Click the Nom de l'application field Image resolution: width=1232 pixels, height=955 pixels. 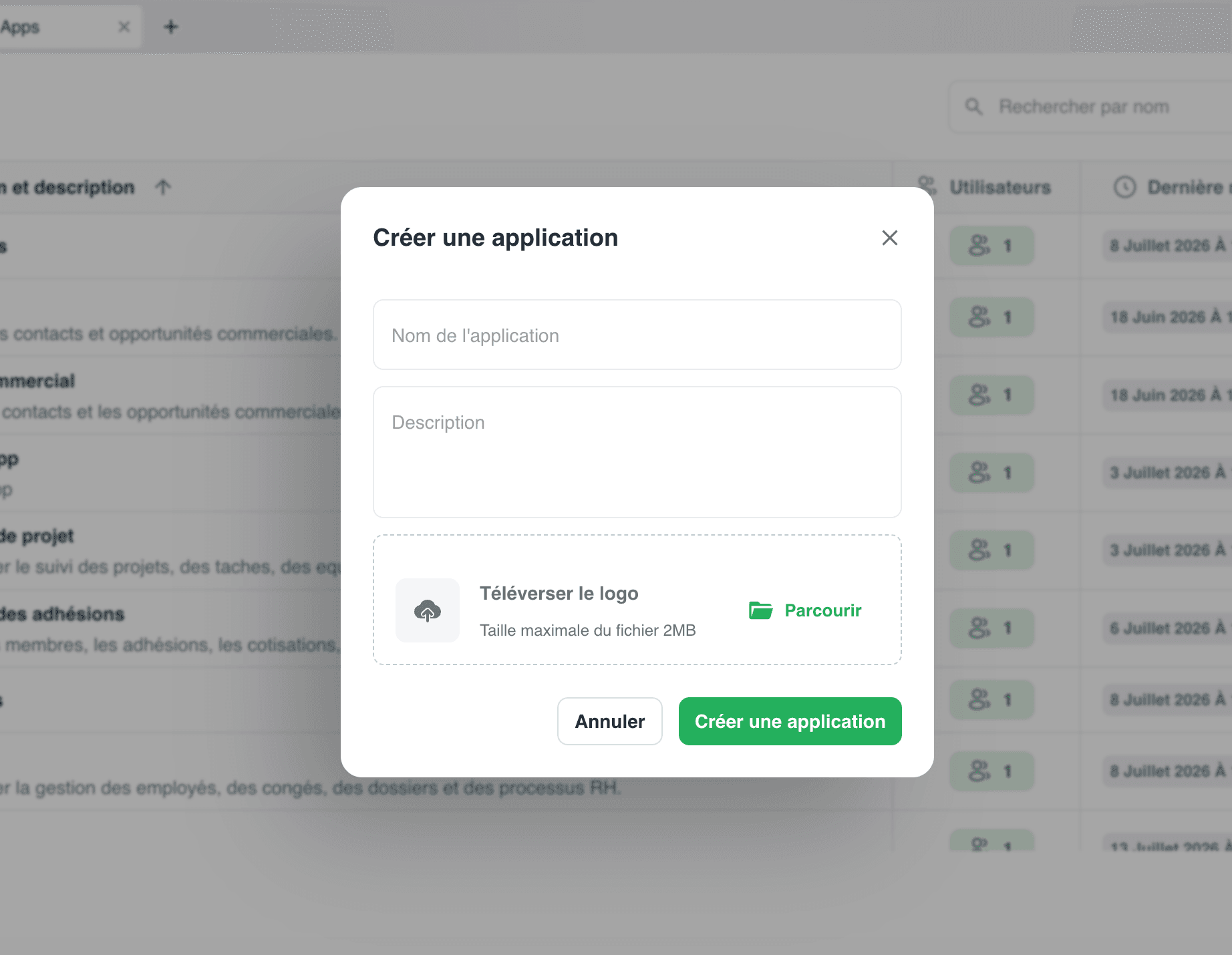click(x=637, y=335)
